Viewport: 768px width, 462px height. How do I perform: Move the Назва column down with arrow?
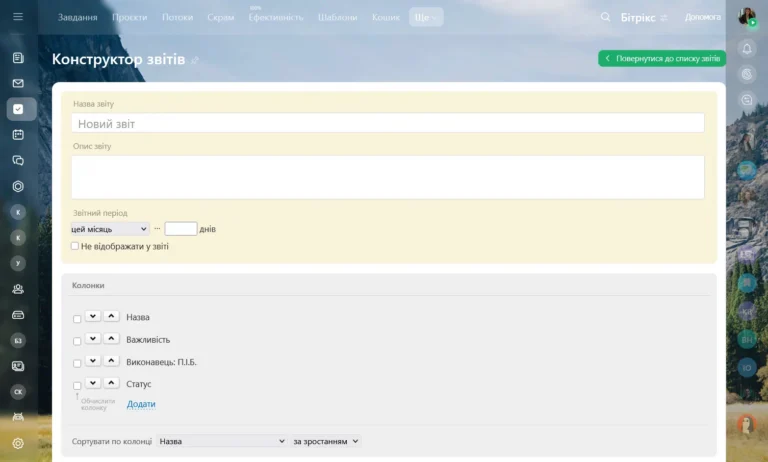pyautogui.click(x=93, y=317)
